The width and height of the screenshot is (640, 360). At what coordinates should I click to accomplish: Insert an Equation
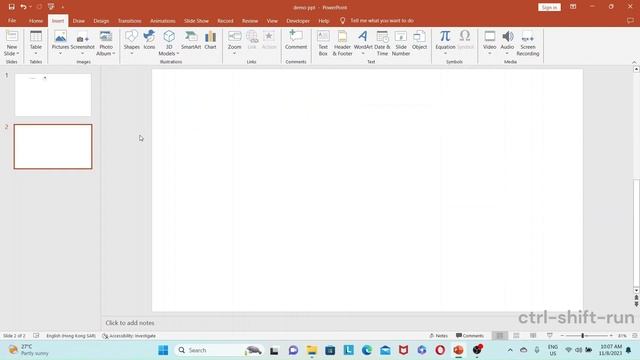click(445, 43)
